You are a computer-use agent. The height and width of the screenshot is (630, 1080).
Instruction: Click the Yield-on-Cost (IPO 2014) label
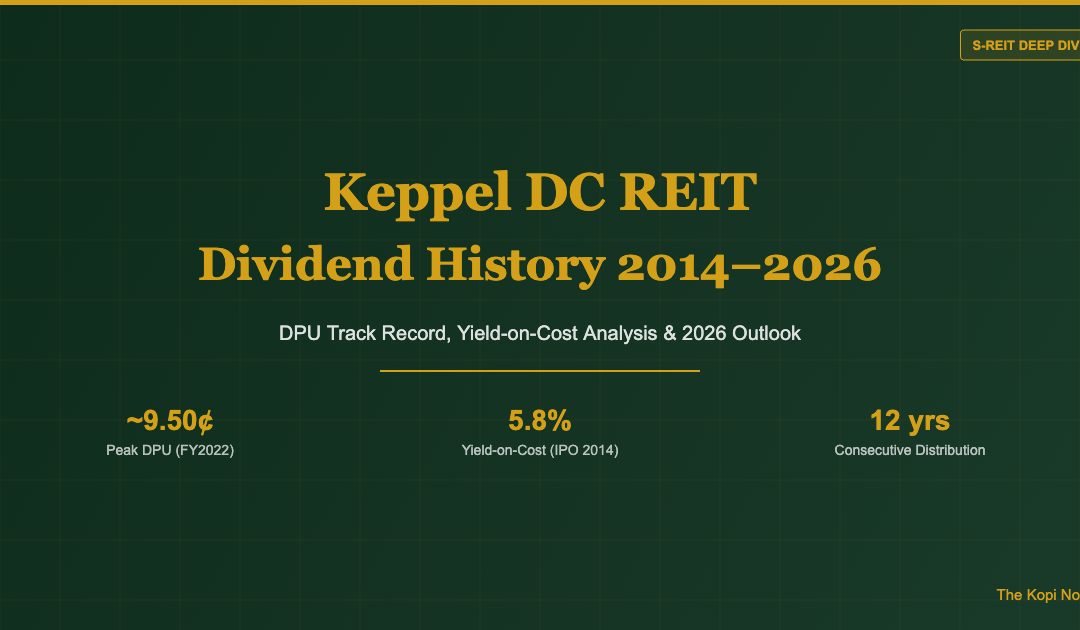click(540, 450)
